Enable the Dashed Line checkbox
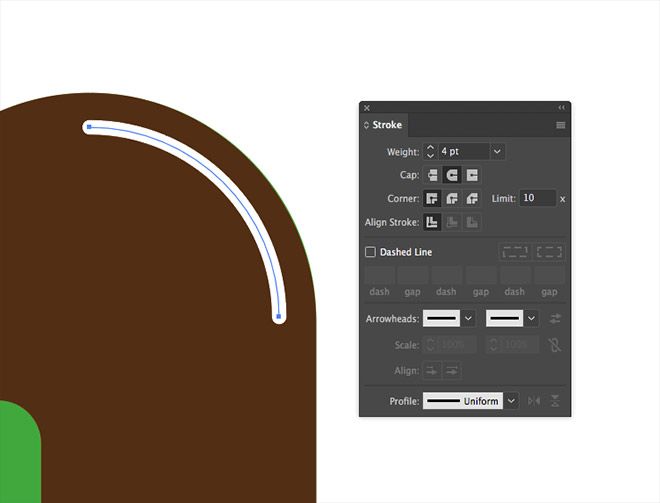 click(x=370, y=252)
